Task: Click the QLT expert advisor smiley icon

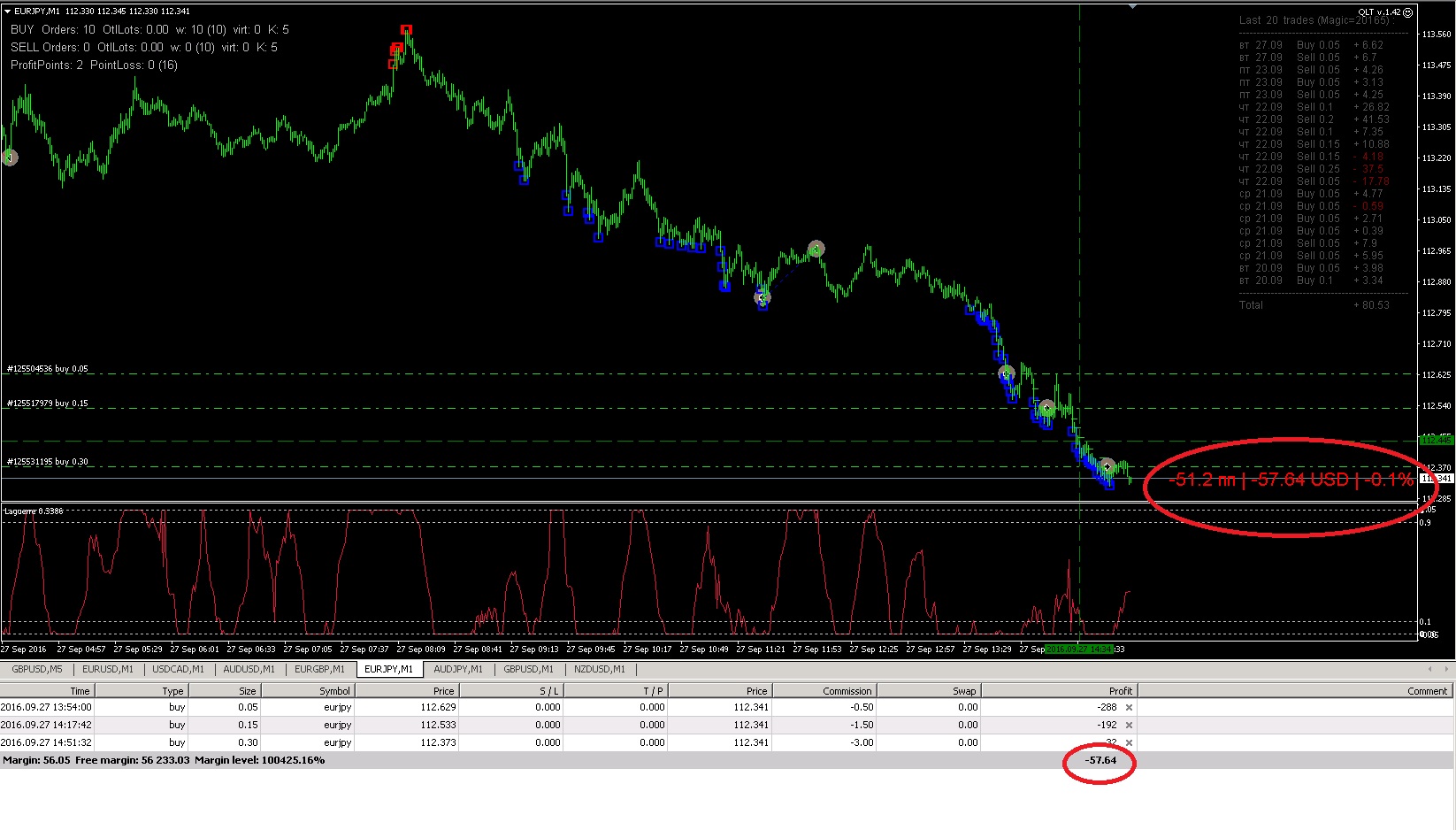Action: click(1408, 12)
